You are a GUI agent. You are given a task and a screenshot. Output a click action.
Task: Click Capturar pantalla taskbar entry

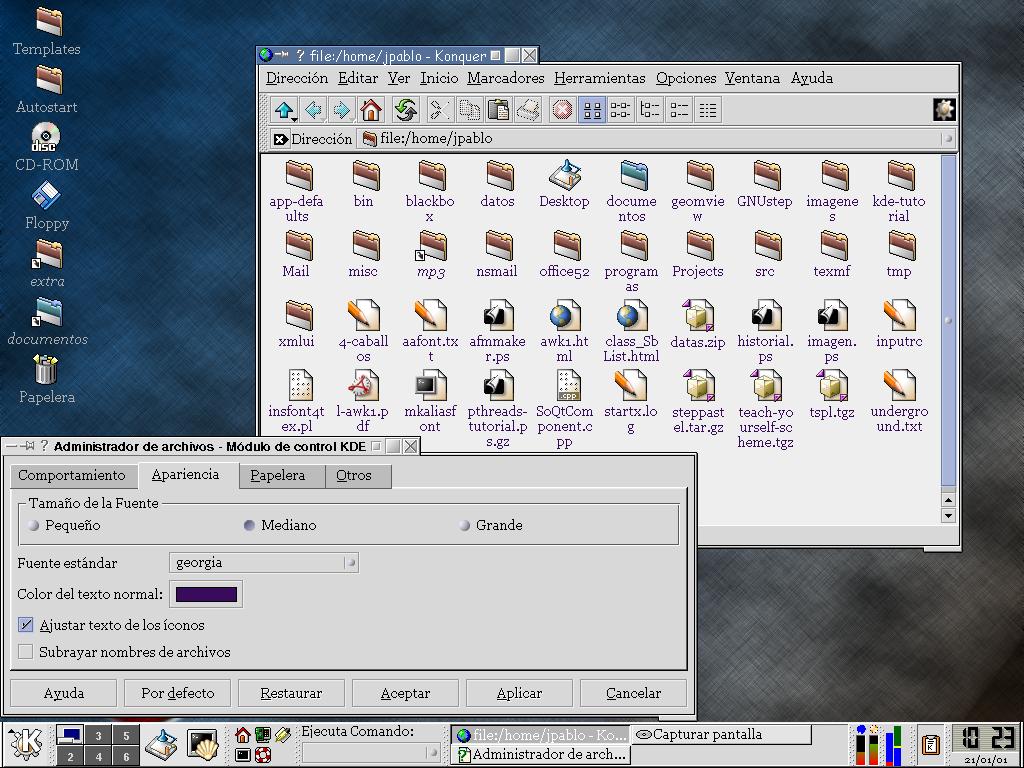pyautogui.click(x=722, y=735)
